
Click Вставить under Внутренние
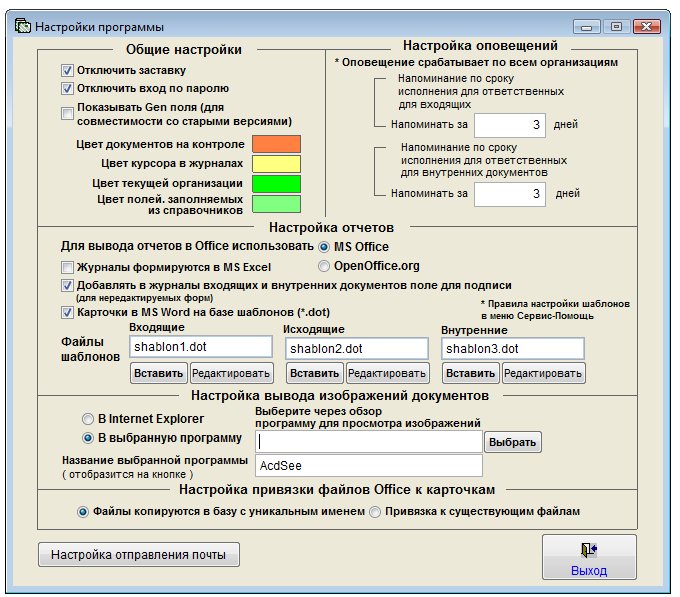click(x=471, y=373)
